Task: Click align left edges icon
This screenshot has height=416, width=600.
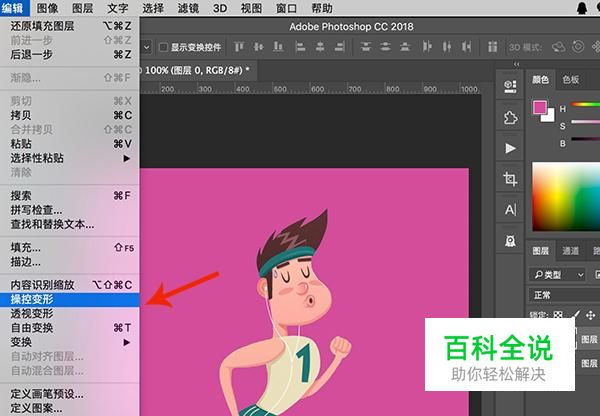Action: [300, 47]
